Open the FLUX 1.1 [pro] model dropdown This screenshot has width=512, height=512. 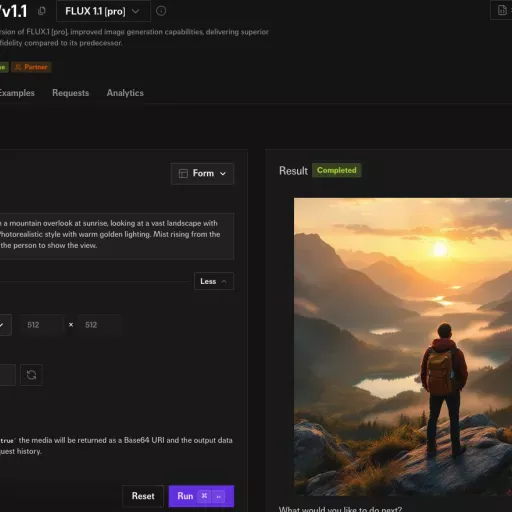coord(103,11)
